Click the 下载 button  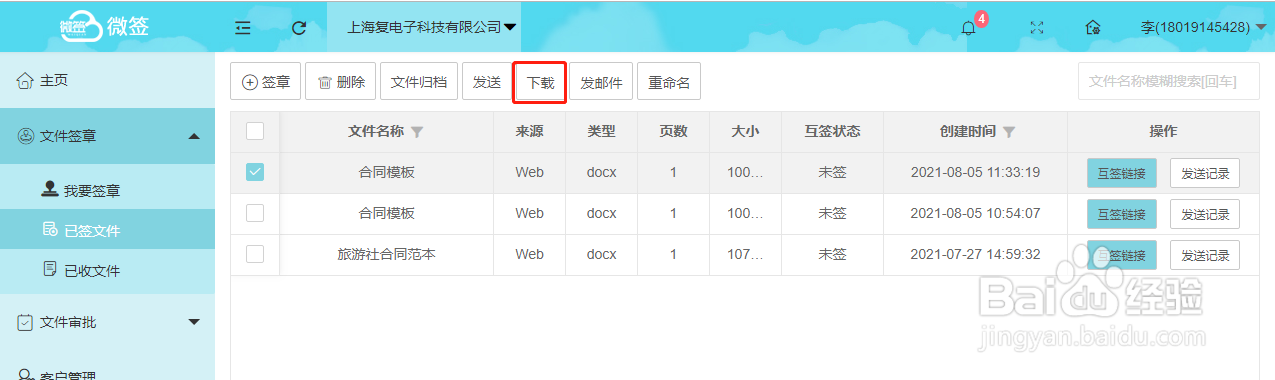click(x=540, y=83)
